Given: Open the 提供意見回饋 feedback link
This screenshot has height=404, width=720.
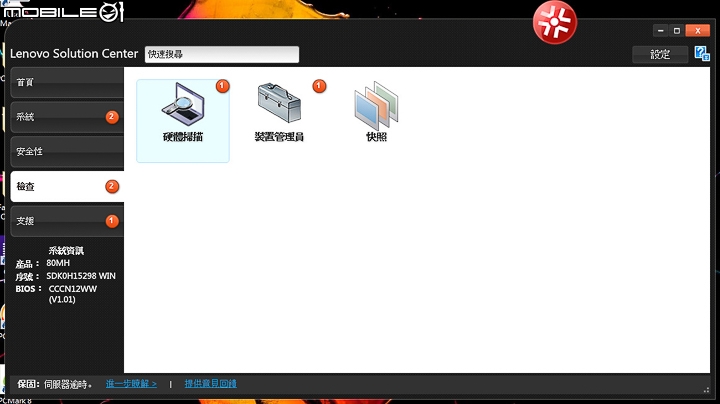Looking at the screenshot, I should click(211, 384).
